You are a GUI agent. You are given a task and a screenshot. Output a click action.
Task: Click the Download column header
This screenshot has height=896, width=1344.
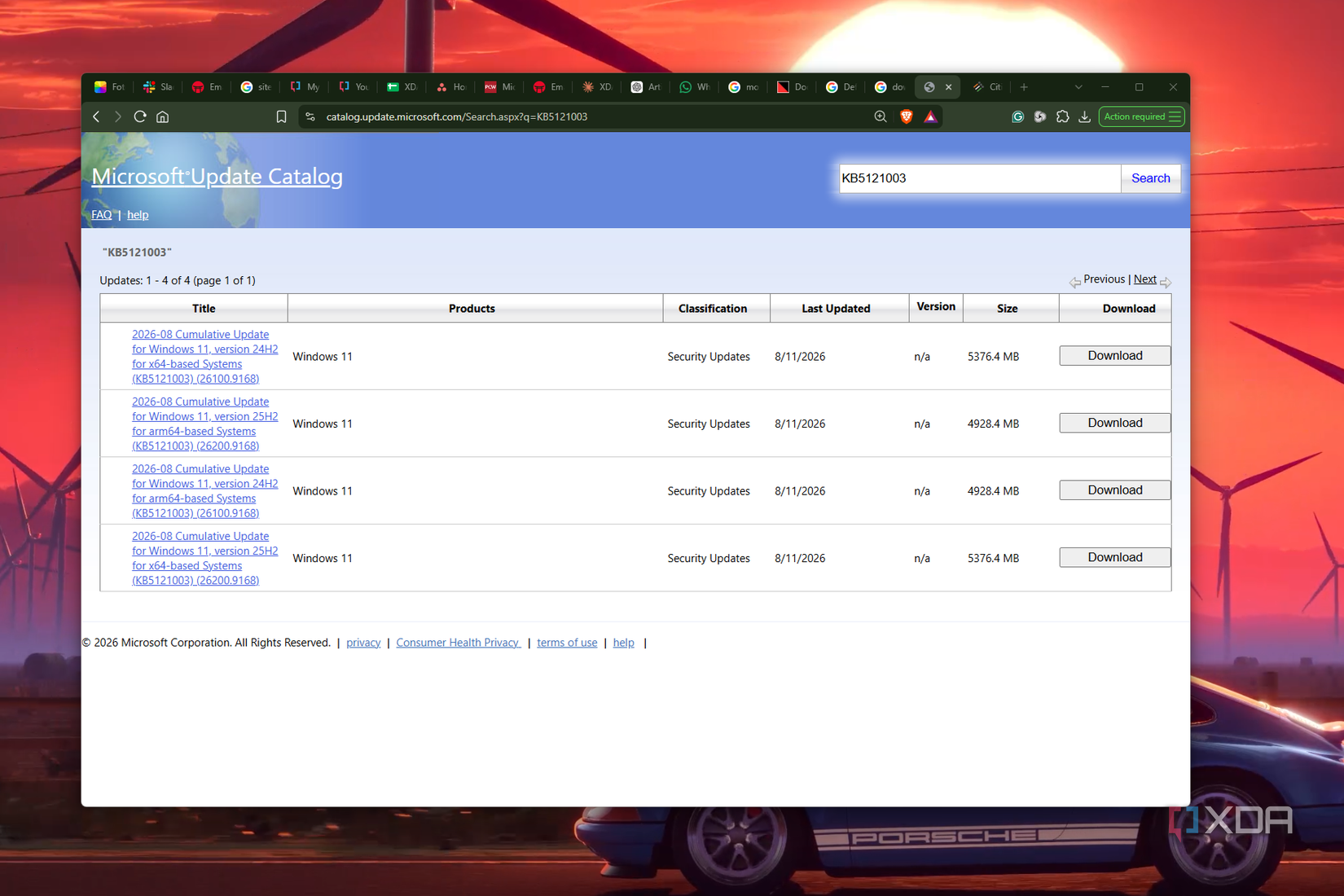tap(1129, 309)
